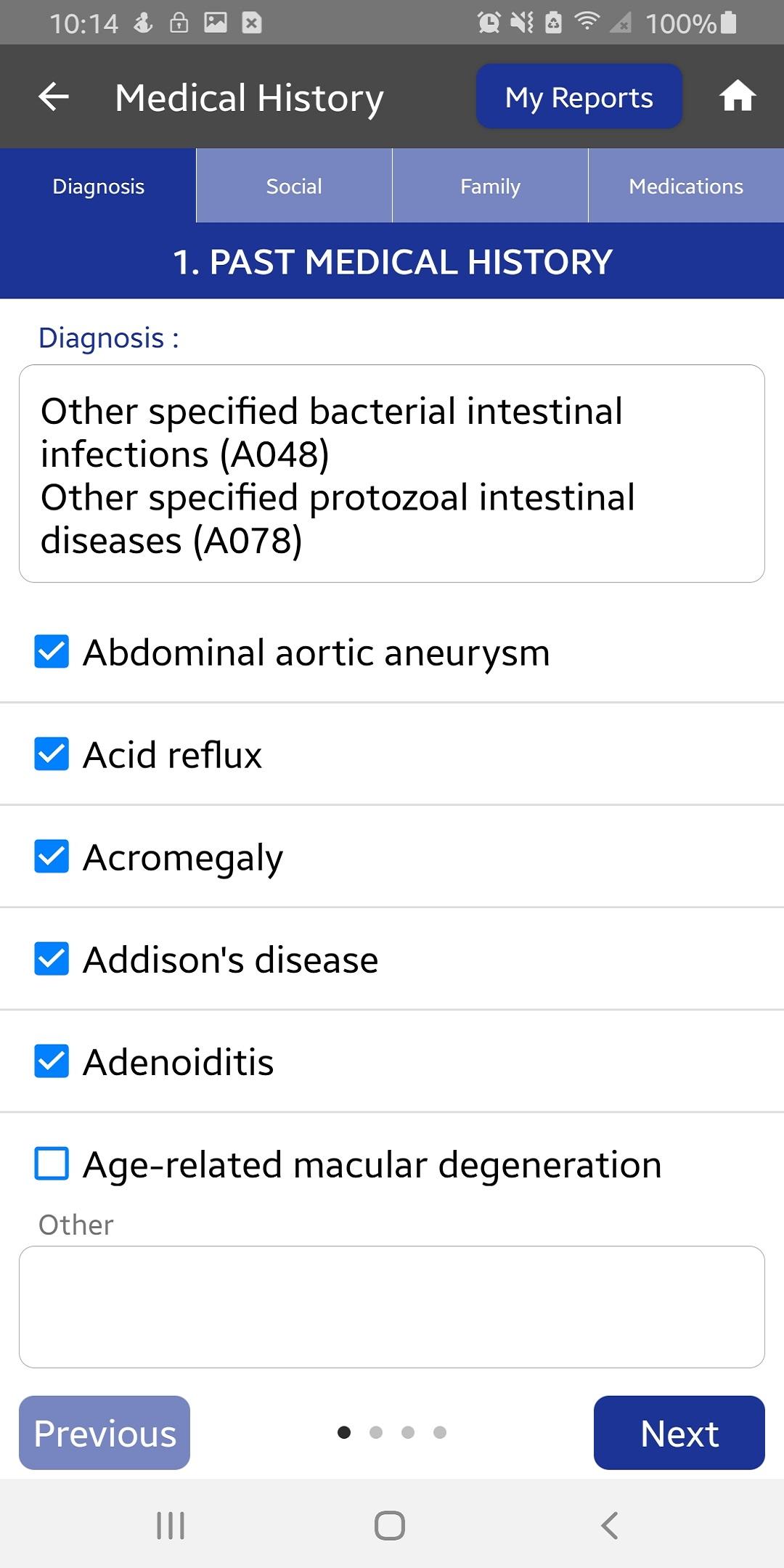
Task: Tap the Android home navigation button
Action: (x=390, y=1525)
